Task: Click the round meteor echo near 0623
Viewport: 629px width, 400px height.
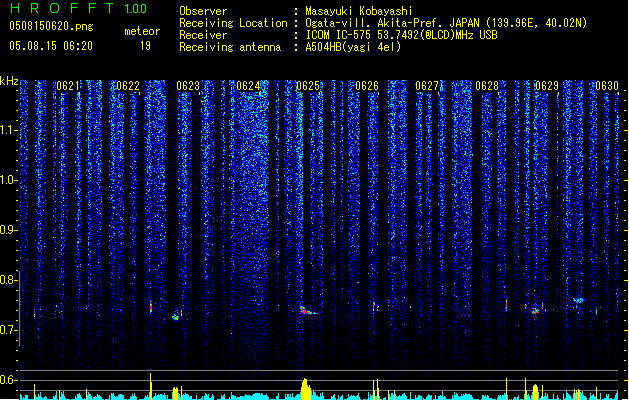Action: pos(176,315)
